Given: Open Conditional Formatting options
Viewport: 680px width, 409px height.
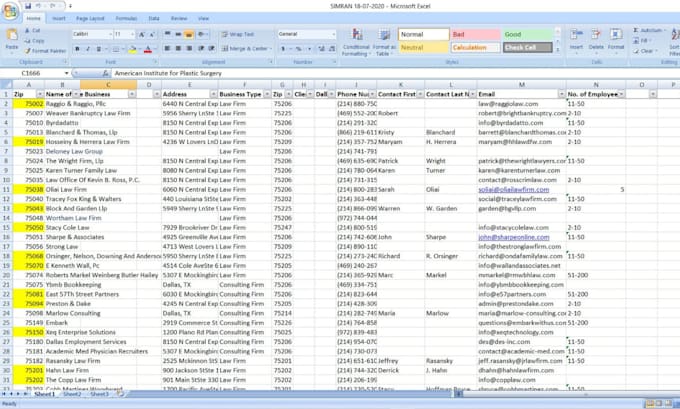Looking at the screenshot, I should click(356, 42).
